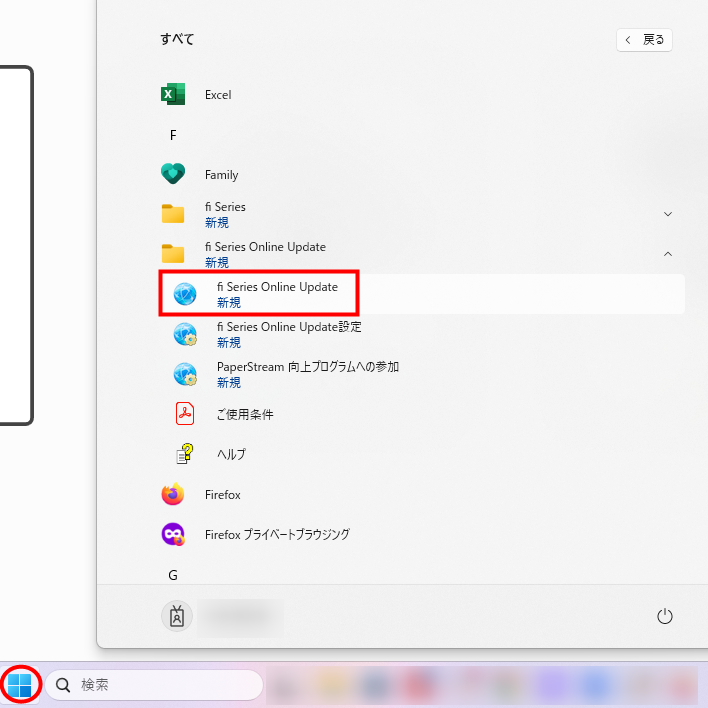Open the ご使用条件 PDF document
Screen dimensions: 708x708
pyautogui.click(x=244, y=414)
